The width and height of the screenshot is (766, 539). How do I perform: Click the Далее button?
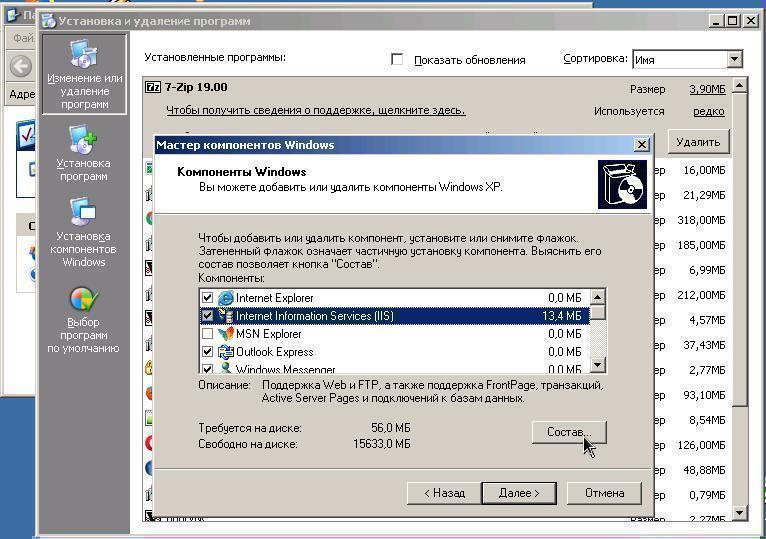click(519, 493)
